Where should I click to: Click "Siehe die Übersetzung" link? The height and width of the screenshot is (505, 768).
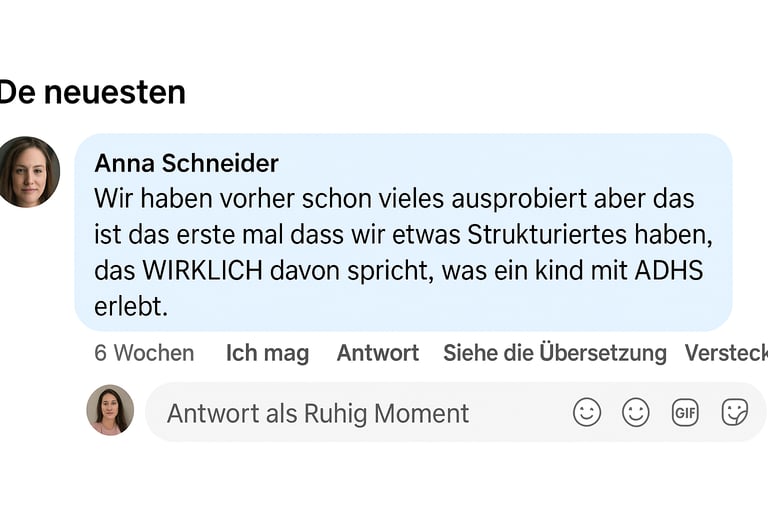554,353
